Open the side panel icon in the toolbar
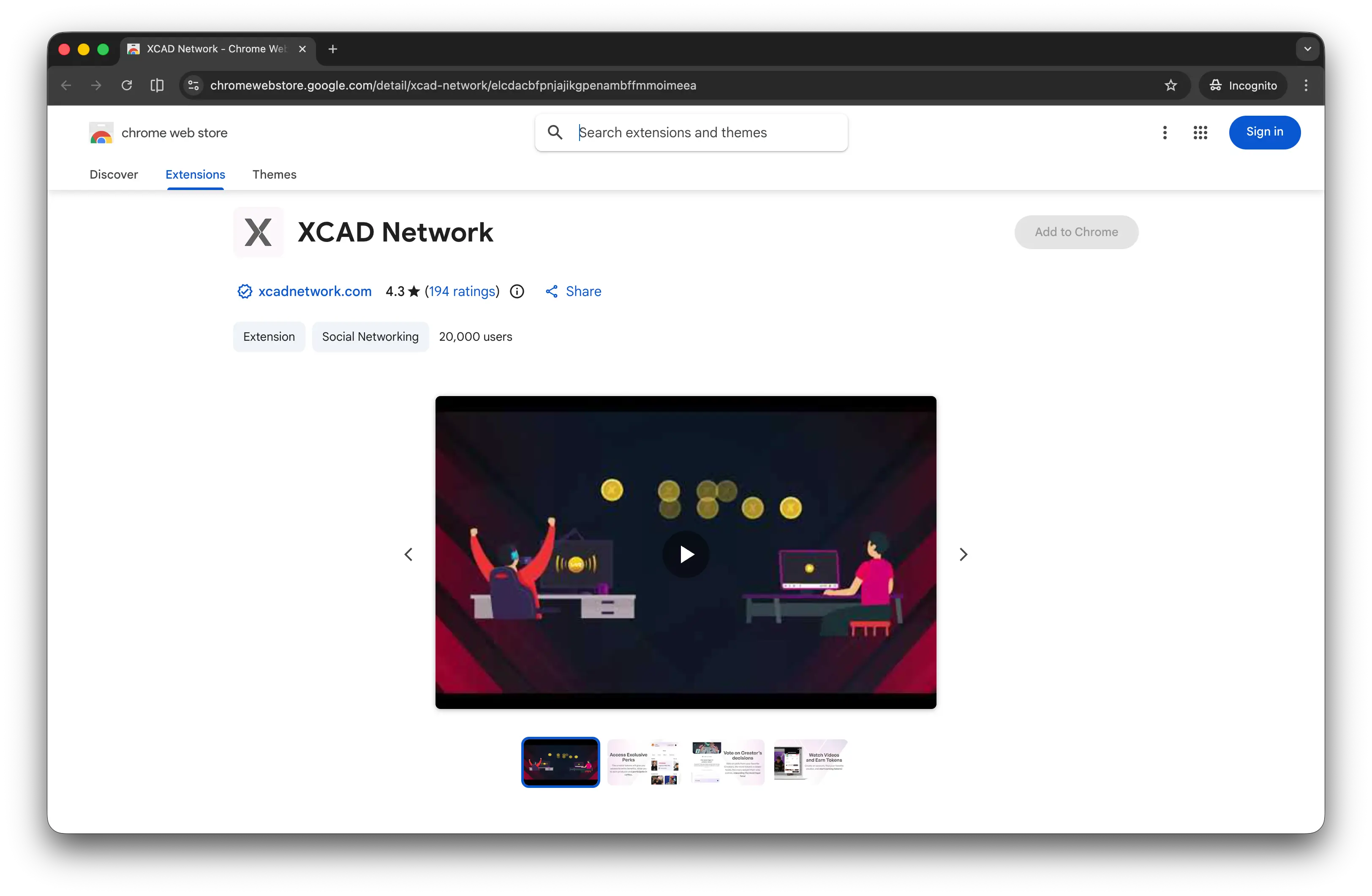The height and width of the screenshot is (896, 1372). (157, 85)
